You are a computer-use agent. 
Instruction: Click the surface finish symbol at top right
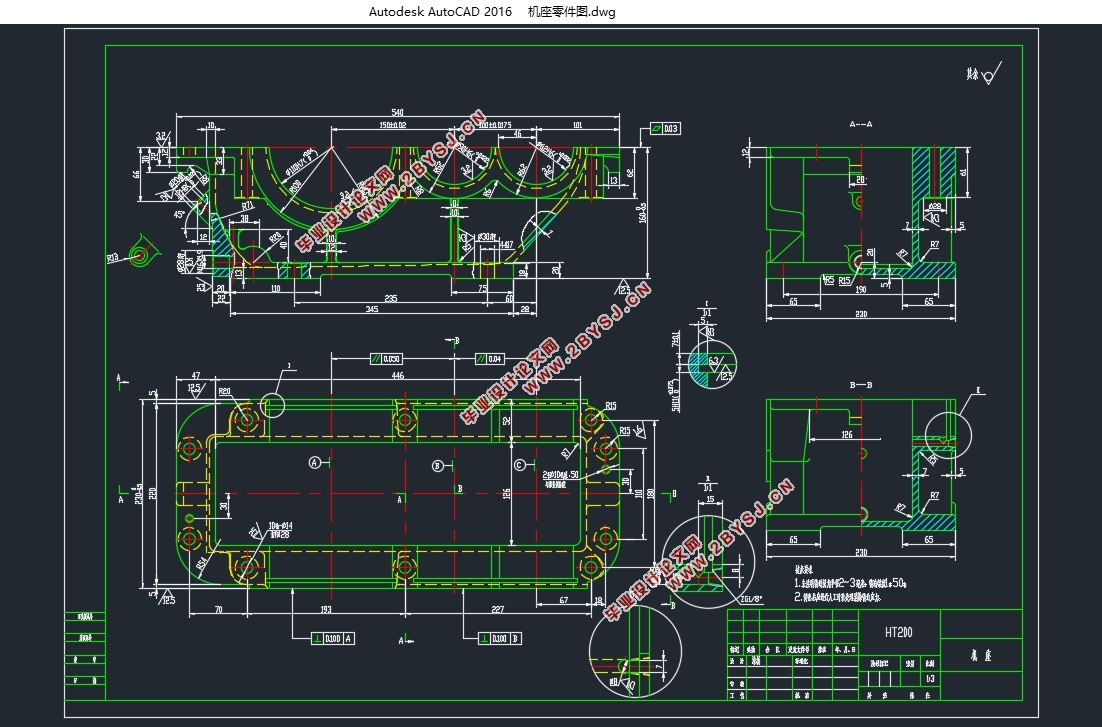(x=985, y=74)
